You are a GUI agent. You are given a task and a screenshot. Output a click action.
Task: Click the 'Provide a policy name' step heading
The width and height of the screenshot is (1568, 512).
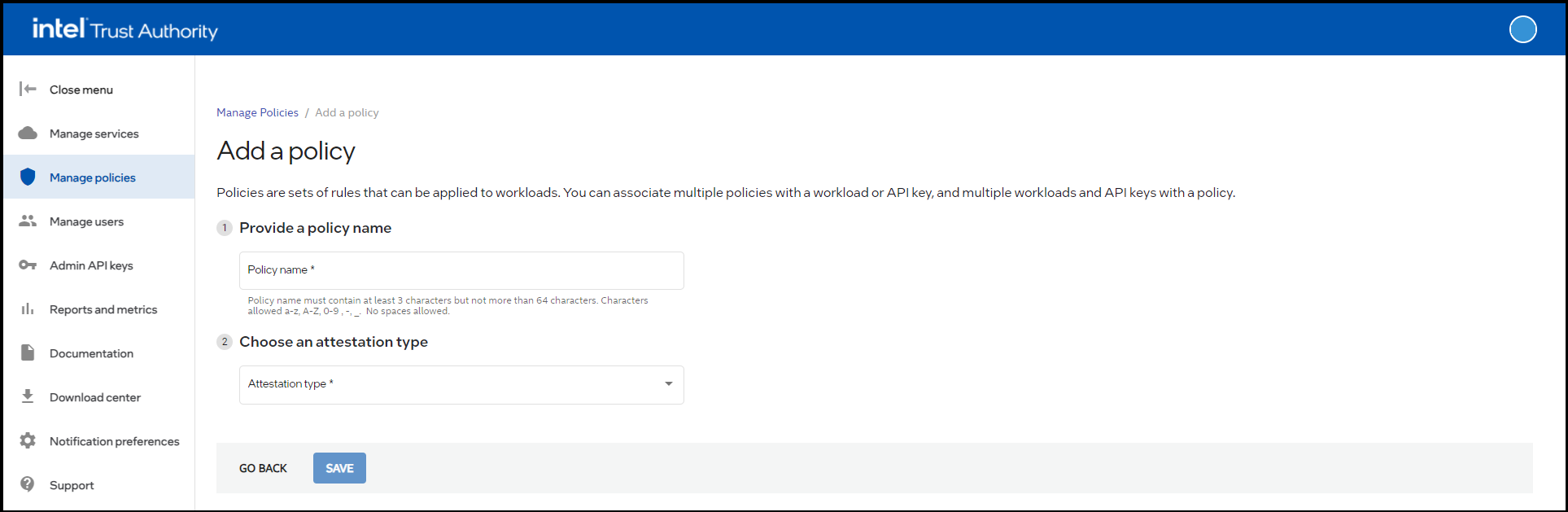point(315,228)
